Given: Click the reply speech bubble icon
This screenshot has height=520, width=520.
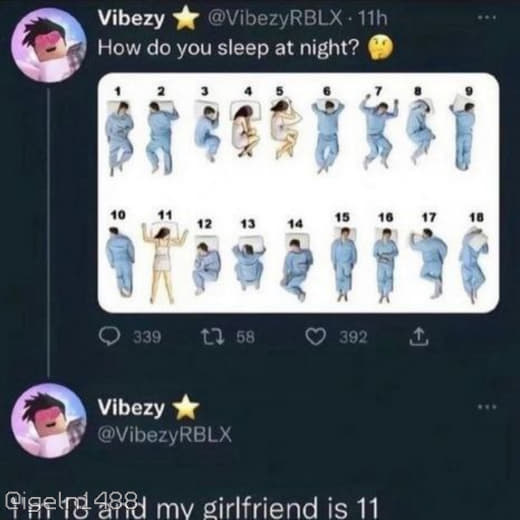Looking at the screenshot, I should (110, 336).
